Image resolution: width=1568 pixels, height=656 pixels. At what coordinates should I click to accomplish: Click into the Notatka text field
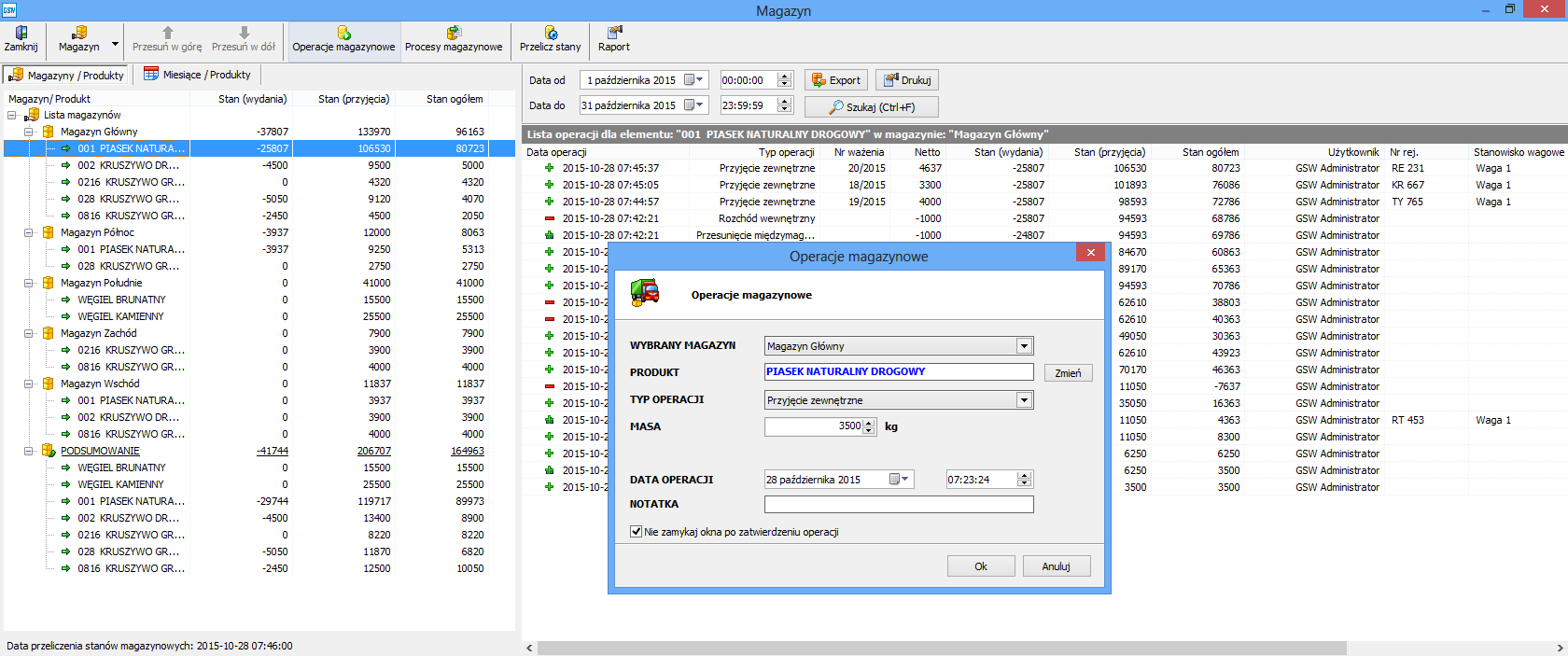click(x=899, y=505)
